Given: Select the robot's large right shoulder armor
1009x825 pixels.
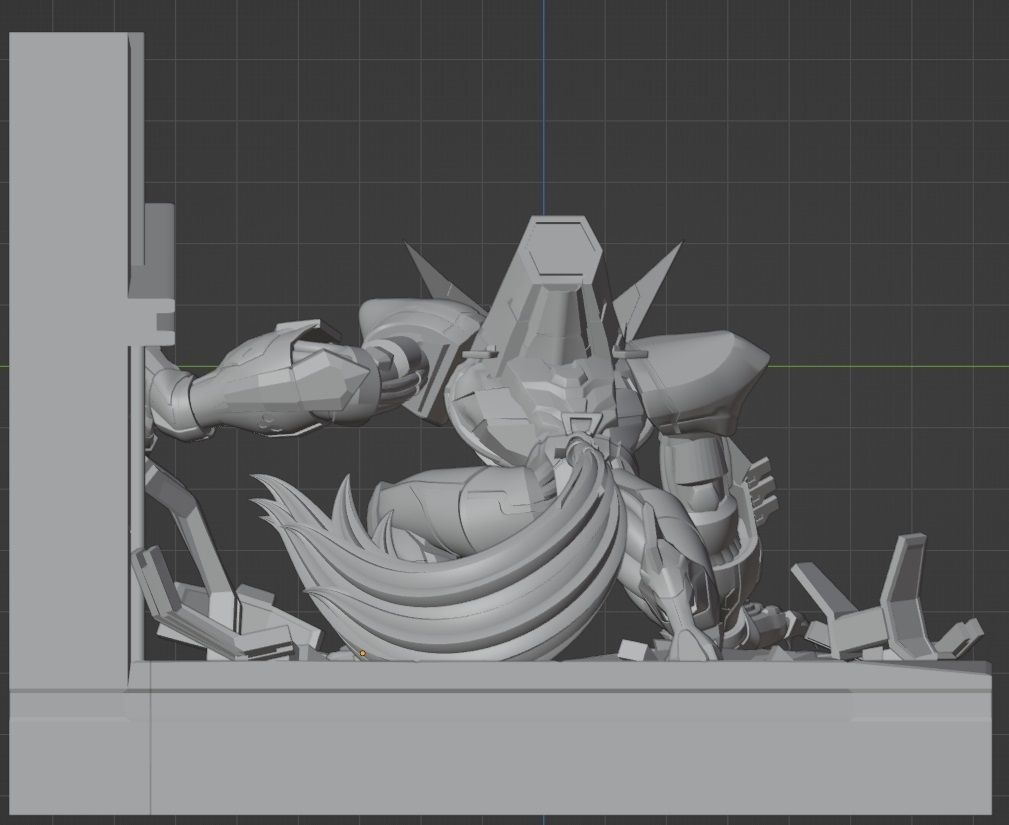Looking at the screenshot, I should click(698, 380).
